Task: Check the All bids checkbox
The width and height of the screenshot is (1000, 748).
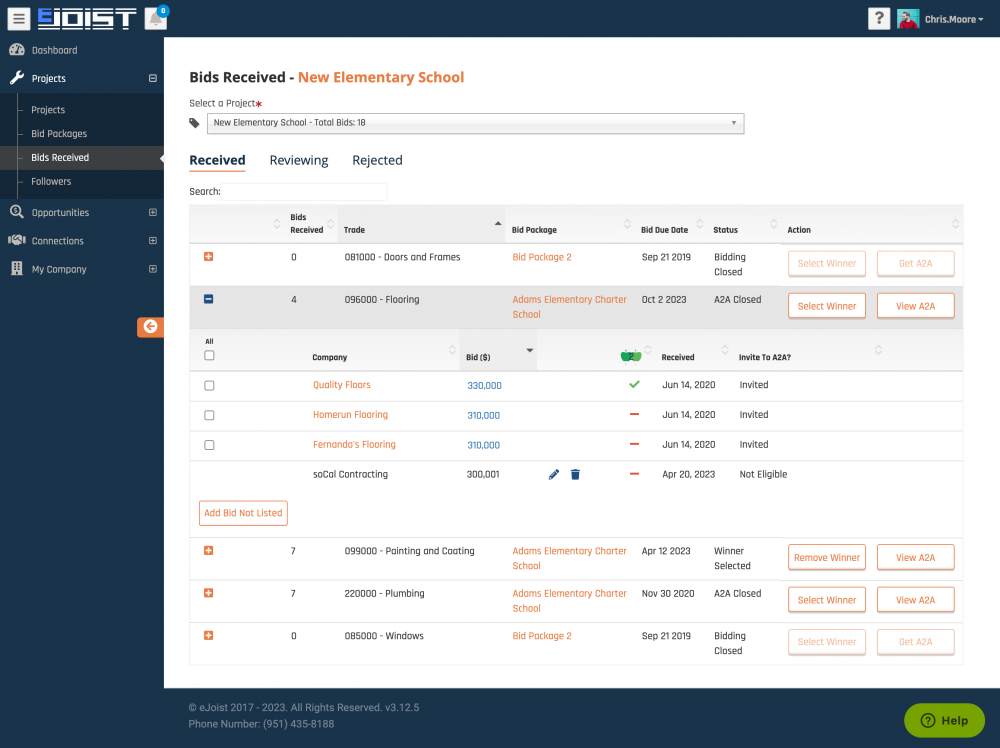Action: (209, 355)
